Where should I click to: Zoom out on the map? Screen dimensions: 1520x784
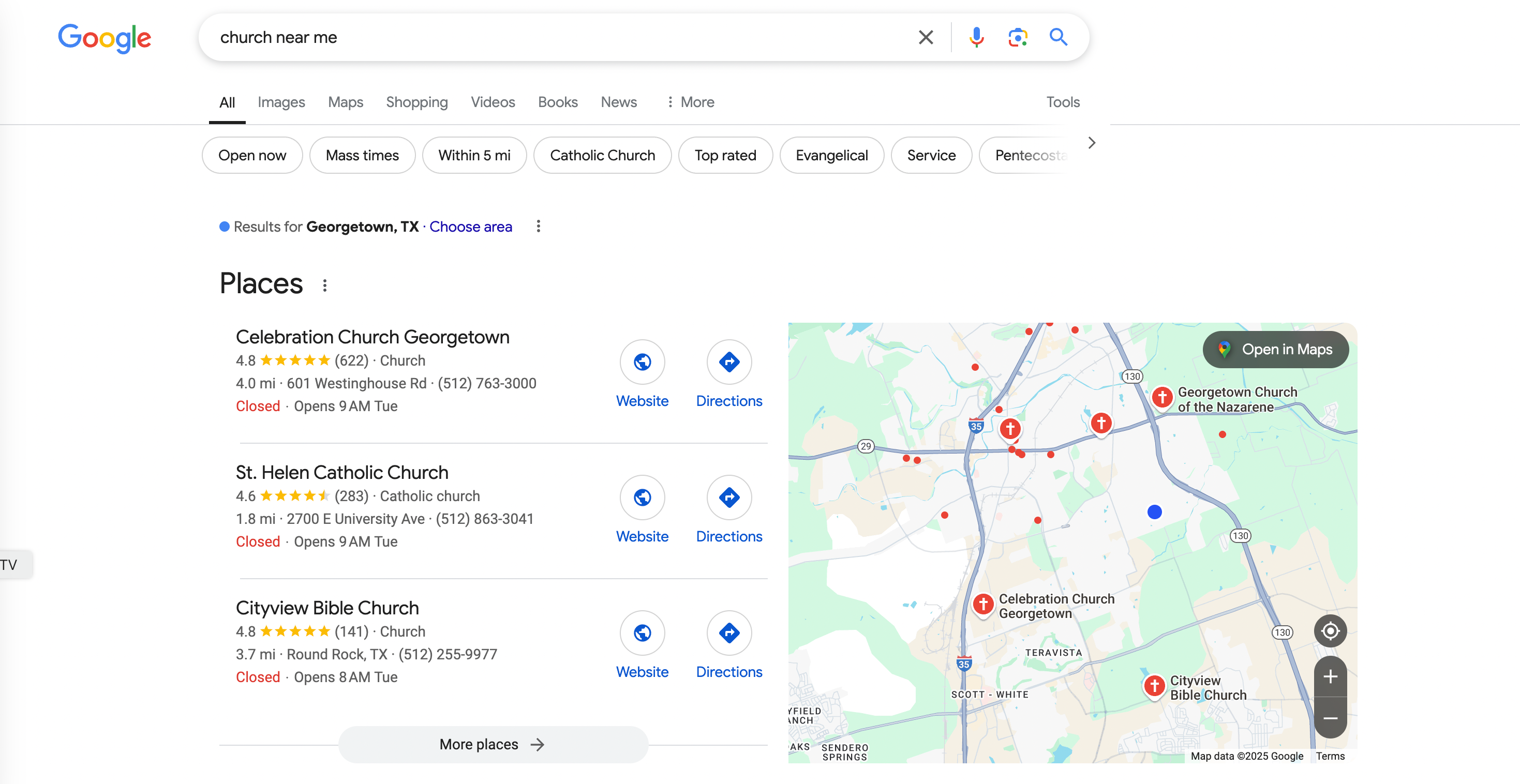pos(1330,718)
